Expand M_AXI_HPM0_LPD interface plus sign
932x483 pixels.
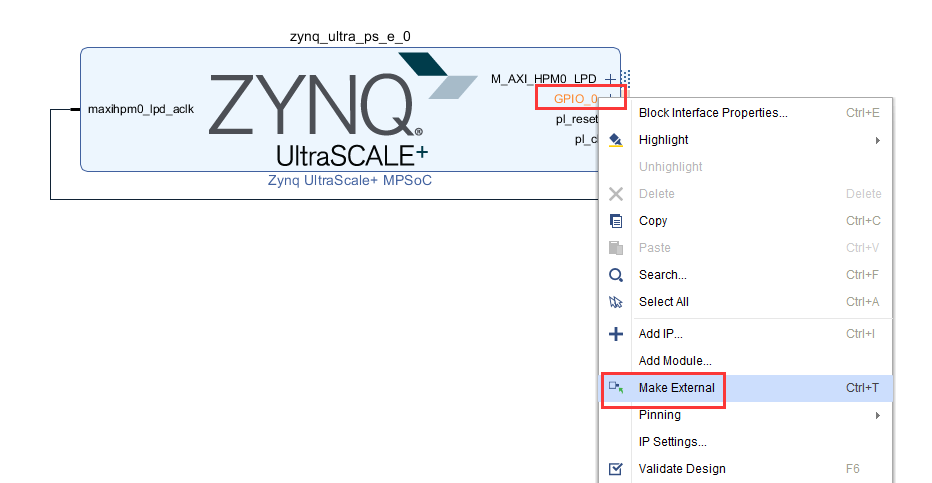610,79
